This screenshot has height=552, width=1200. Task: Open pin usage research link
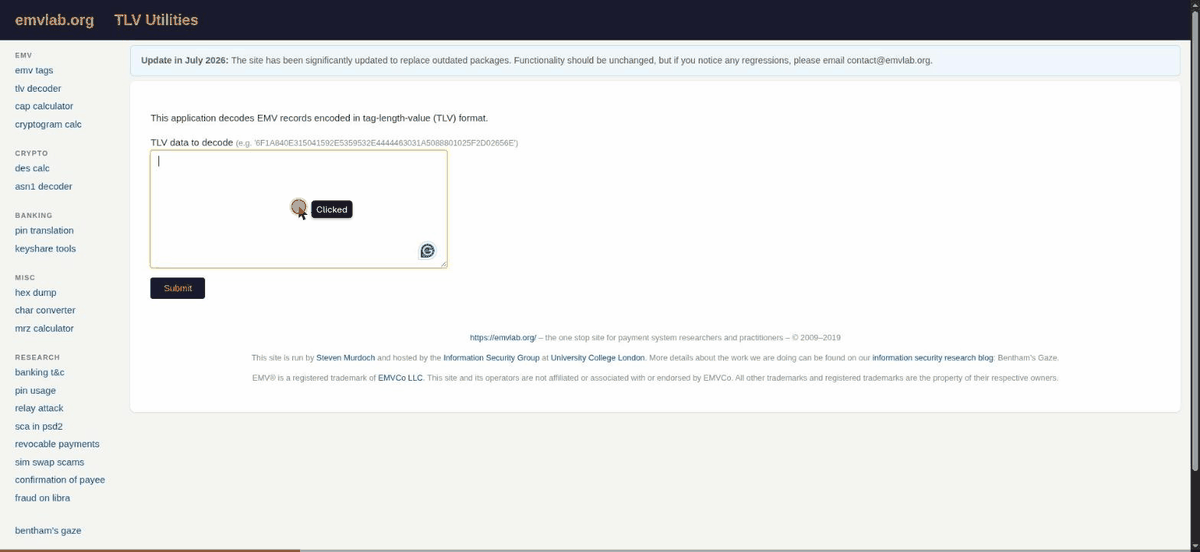point(35,391)
